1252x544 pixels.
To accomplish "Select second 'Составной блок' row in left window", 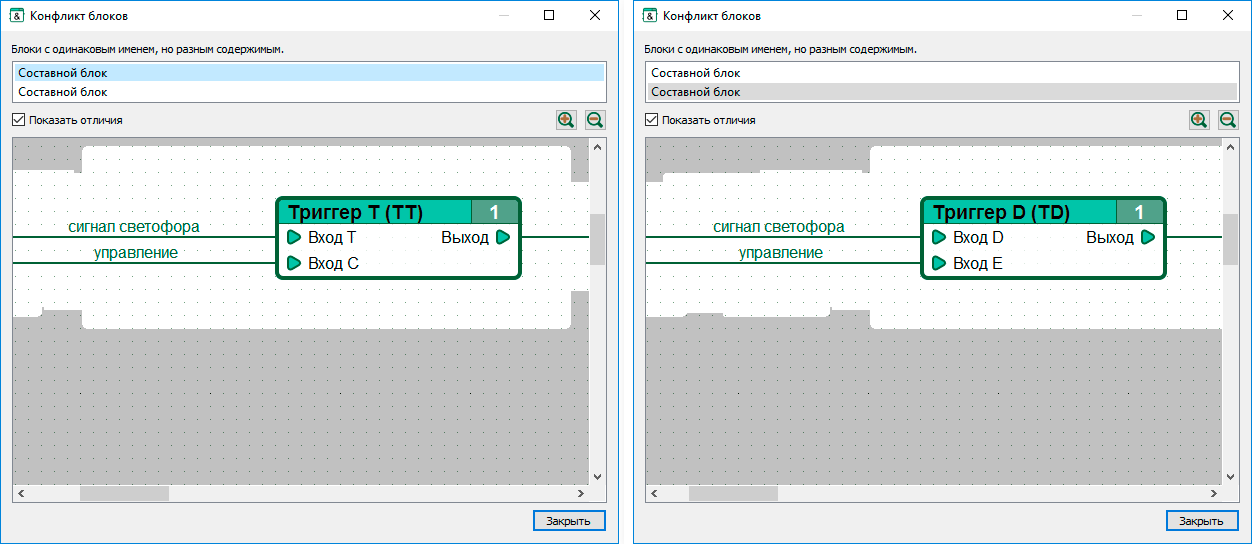I will 309,91.
